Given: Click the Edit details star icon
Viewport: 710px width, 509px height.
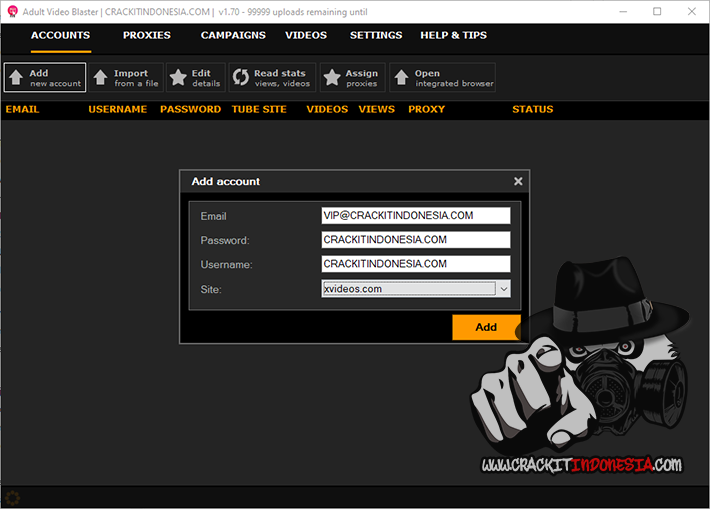Looking at the screenshot, I should [x=179, y=78].
